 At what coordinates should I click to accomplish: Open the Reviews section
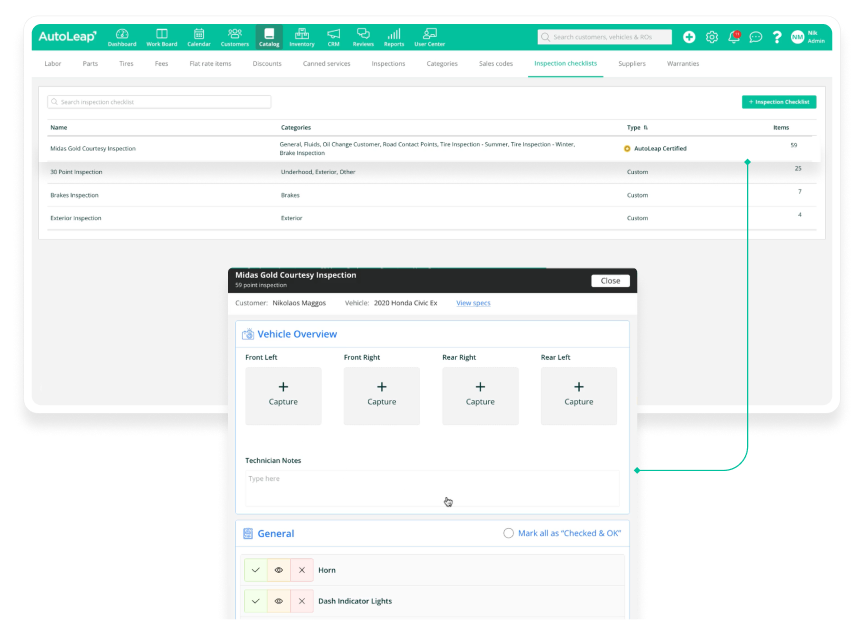click(363, 37)
